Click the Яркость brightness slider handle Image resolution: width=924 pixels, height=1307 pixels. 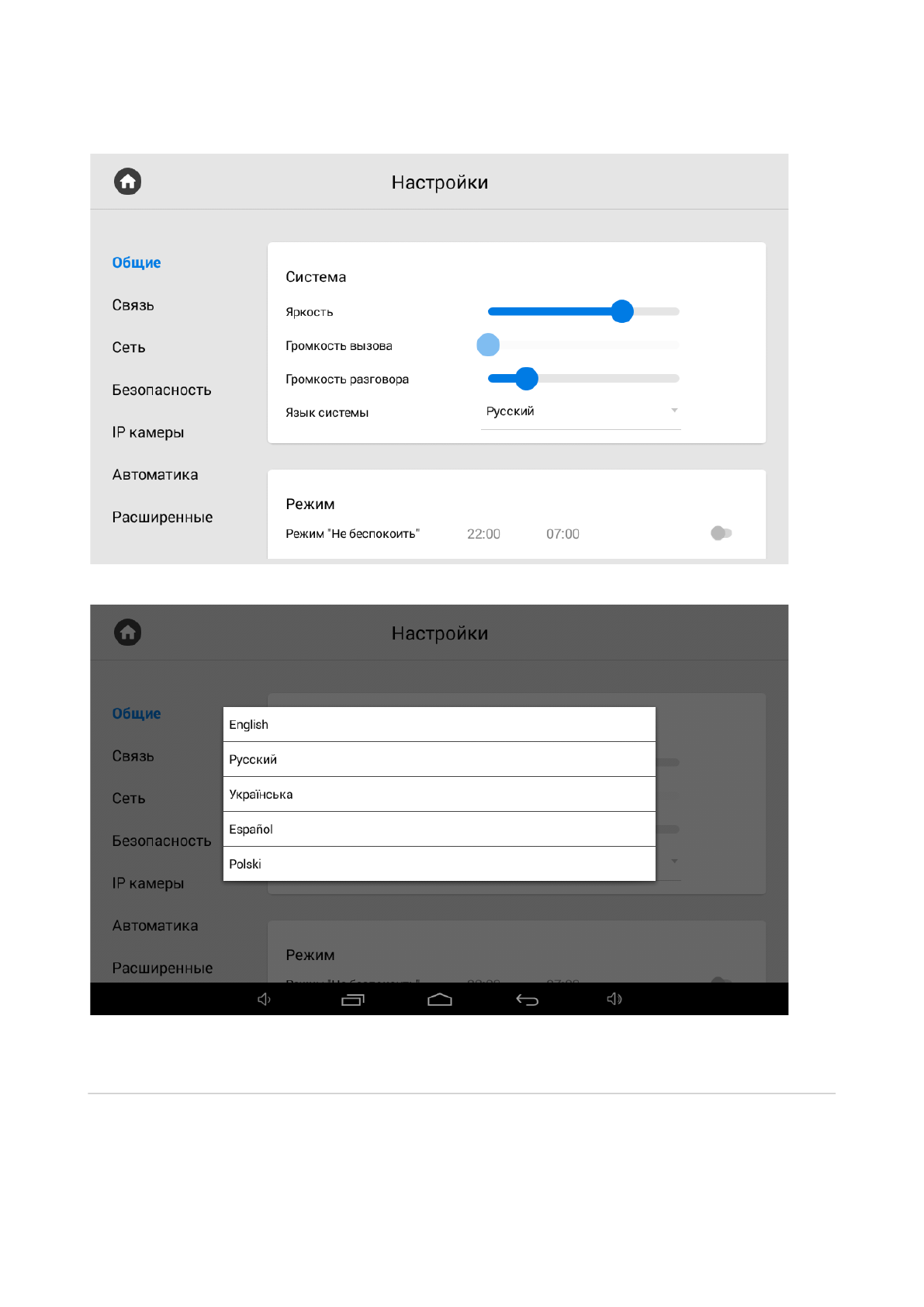click(622, 311)
